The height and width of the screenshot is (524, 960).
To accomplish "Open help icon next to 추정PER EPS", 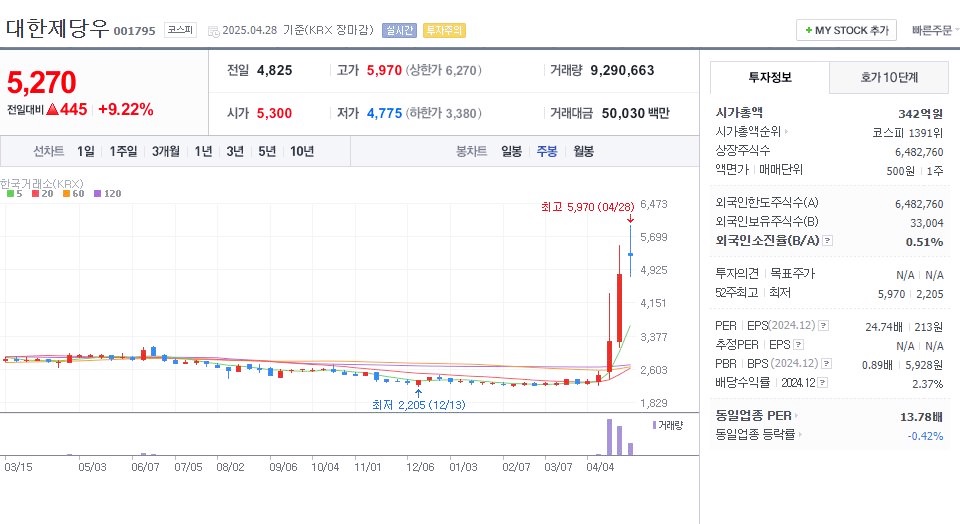I will click(x=798, y=345).
